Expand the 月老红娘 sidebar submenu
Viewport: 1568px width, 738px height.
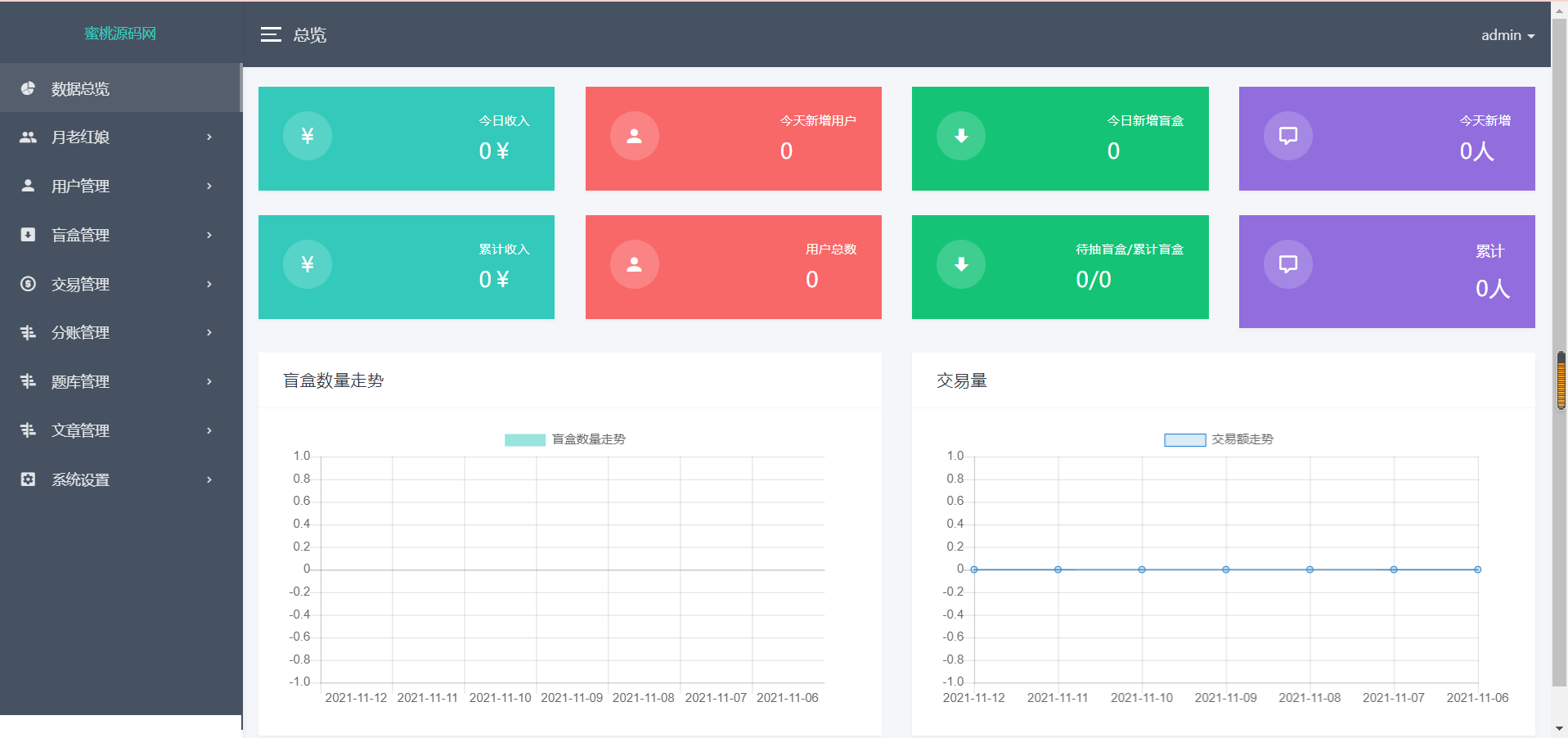click(120, 137)
